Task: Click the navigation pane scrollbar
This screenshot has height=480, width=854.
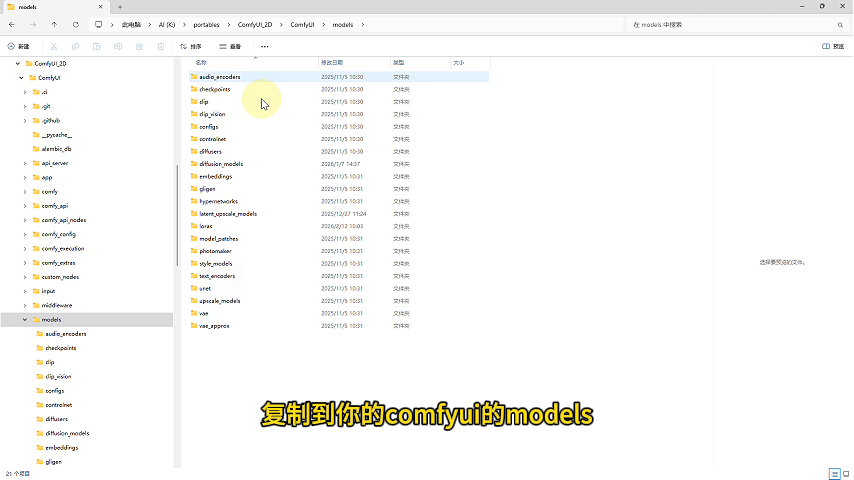Action: [x=178, y=215]
